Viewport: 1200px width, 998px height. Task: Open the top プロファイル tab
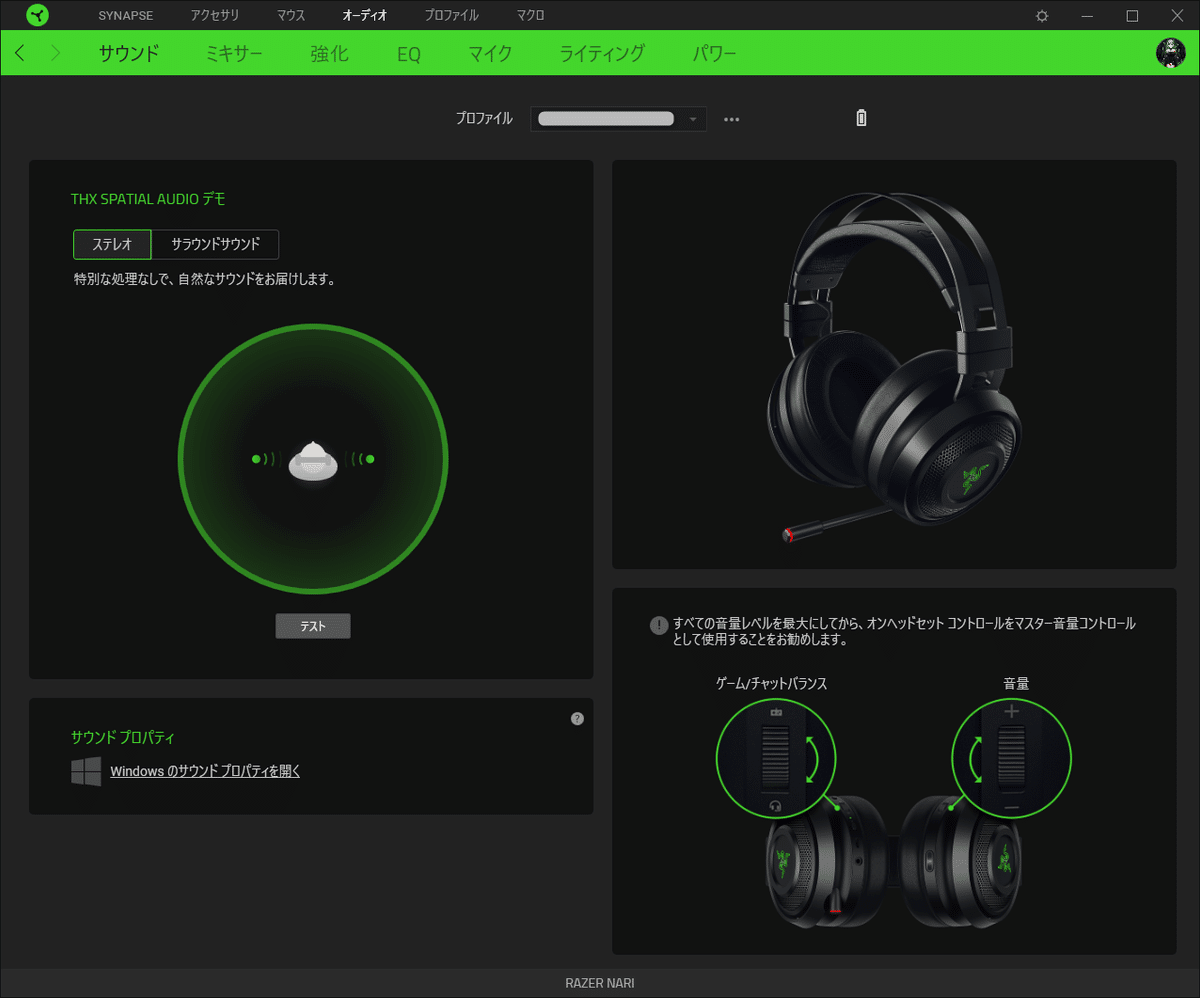pos(451,16)
